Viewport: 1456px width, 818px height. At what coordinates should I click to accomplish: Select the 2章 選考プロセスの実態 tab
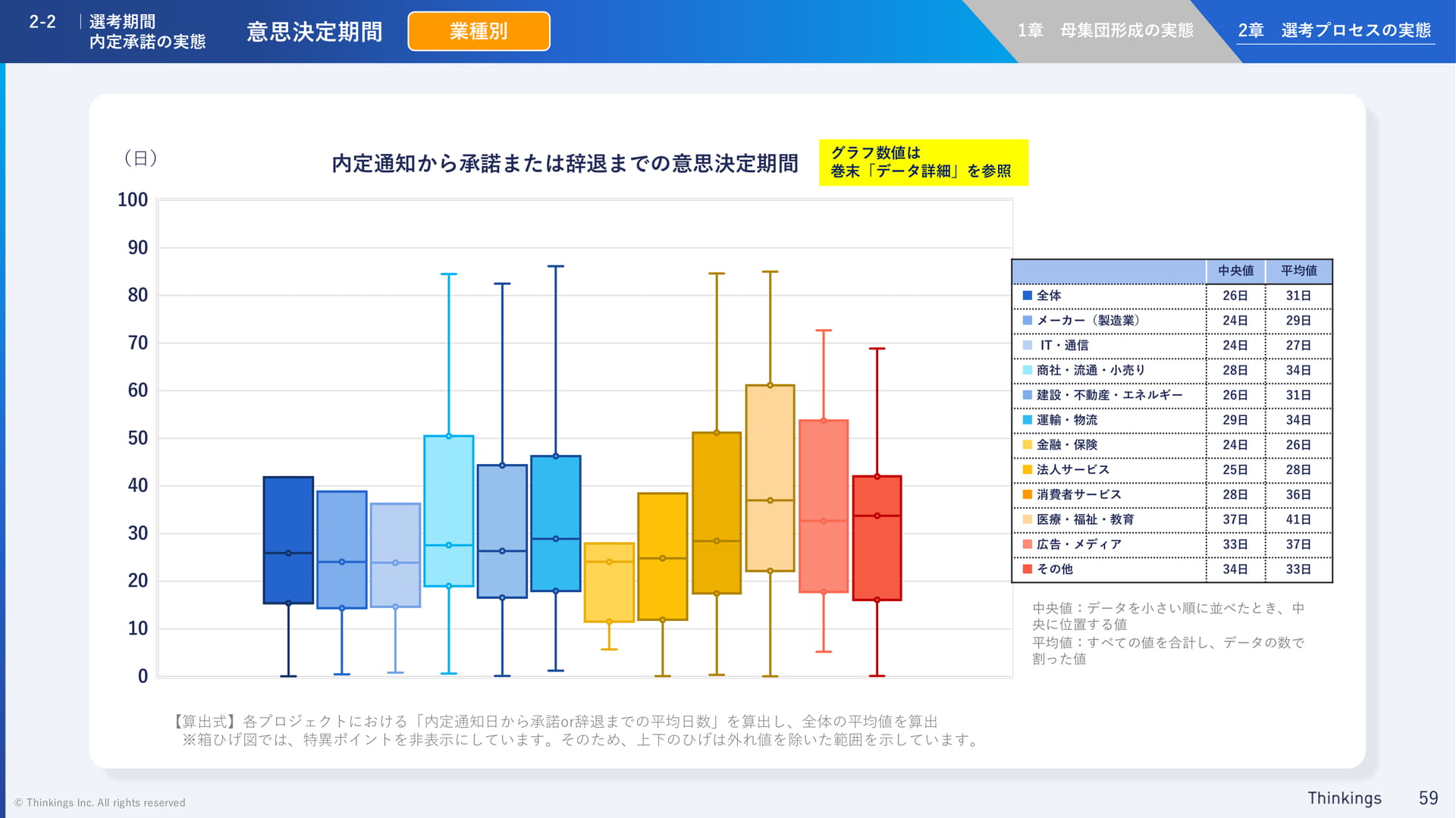[1335, 30]
